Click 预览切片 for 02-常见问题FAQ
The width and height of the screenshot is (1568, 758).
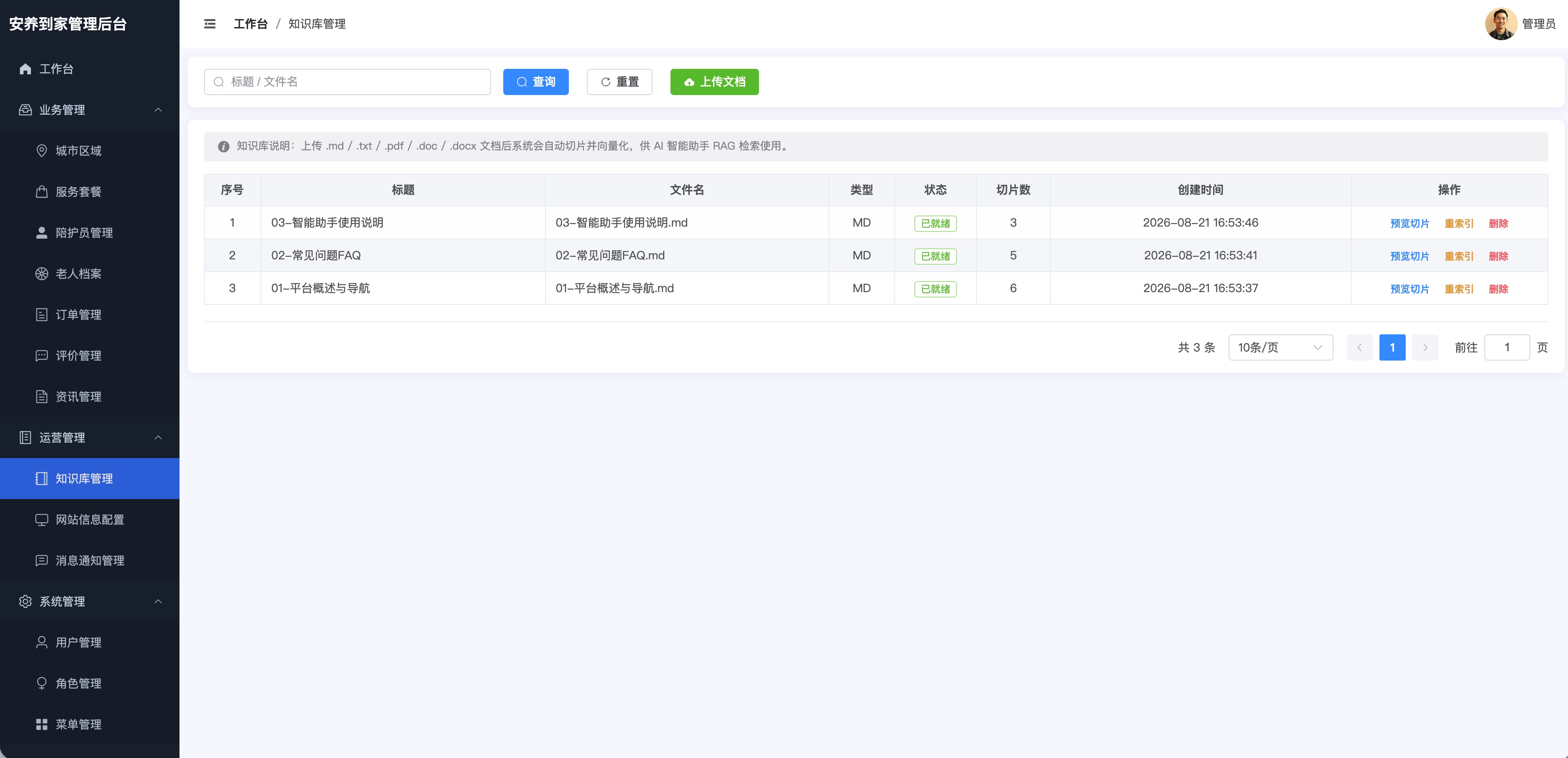(x=1409, y=256)
